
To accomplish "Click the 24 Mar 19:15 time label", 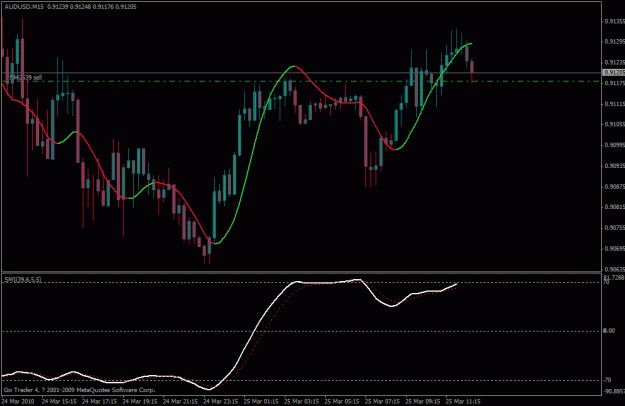I will pos(140,401).
